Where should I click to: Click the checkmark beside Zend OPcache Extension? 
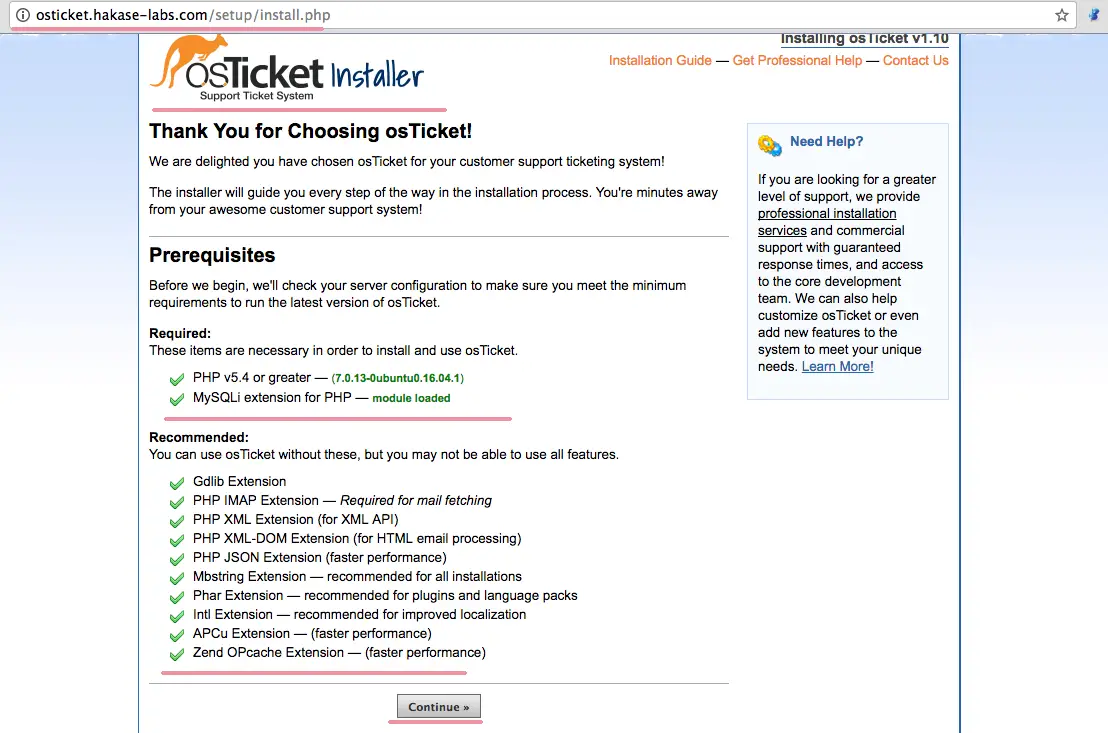[177, 655]
